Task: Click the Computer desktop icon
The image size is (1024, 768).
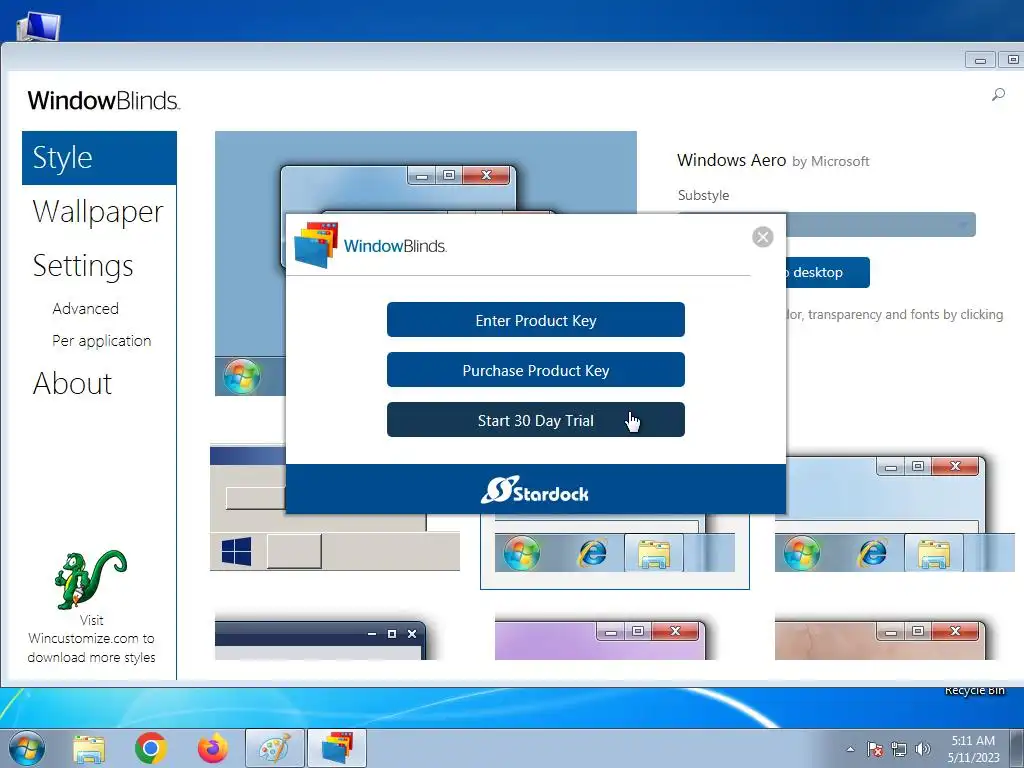Action: tap(39, 27)
